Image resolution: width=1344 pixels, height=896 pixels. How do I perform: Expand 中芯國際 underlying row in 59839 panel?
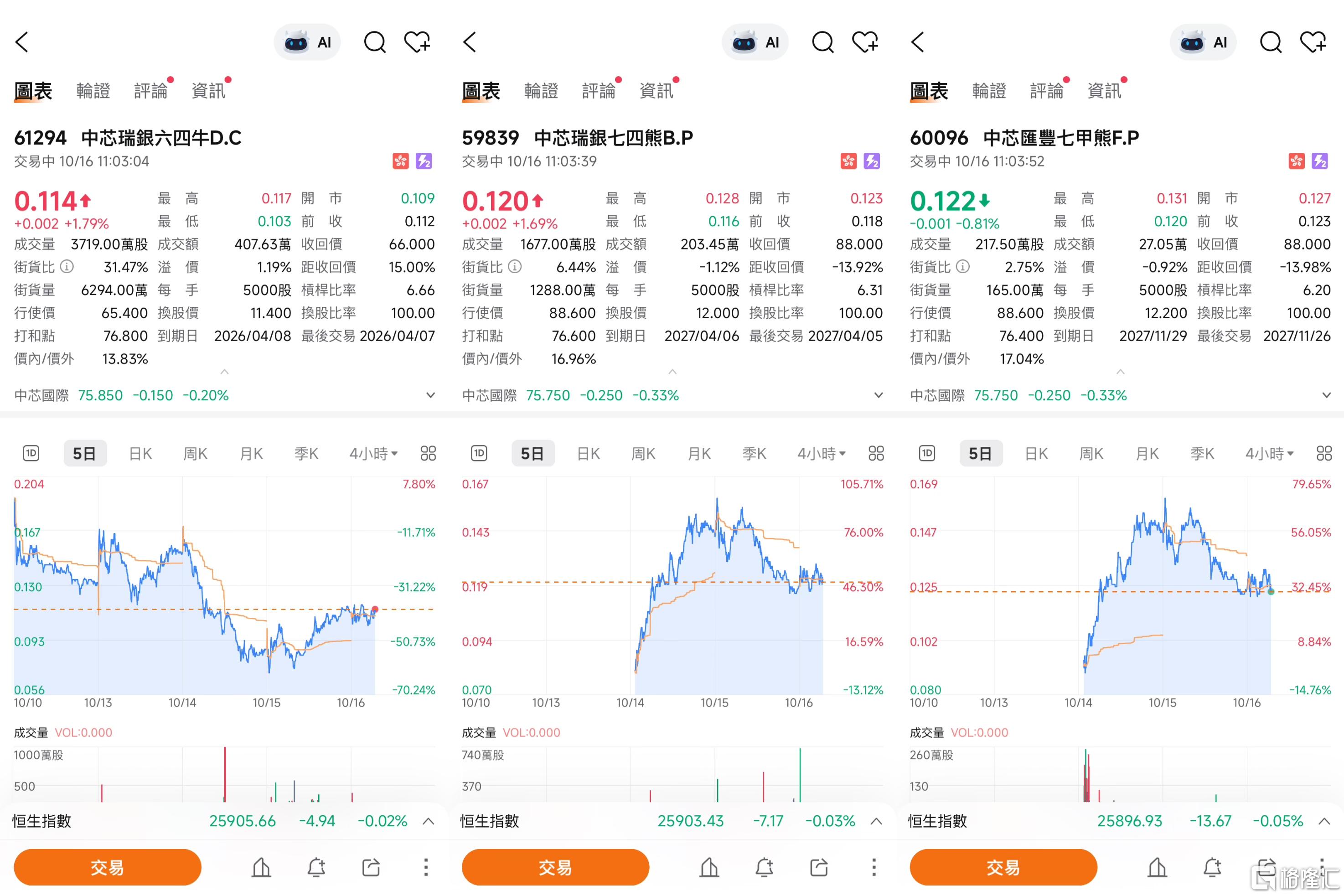coord(879,395)
